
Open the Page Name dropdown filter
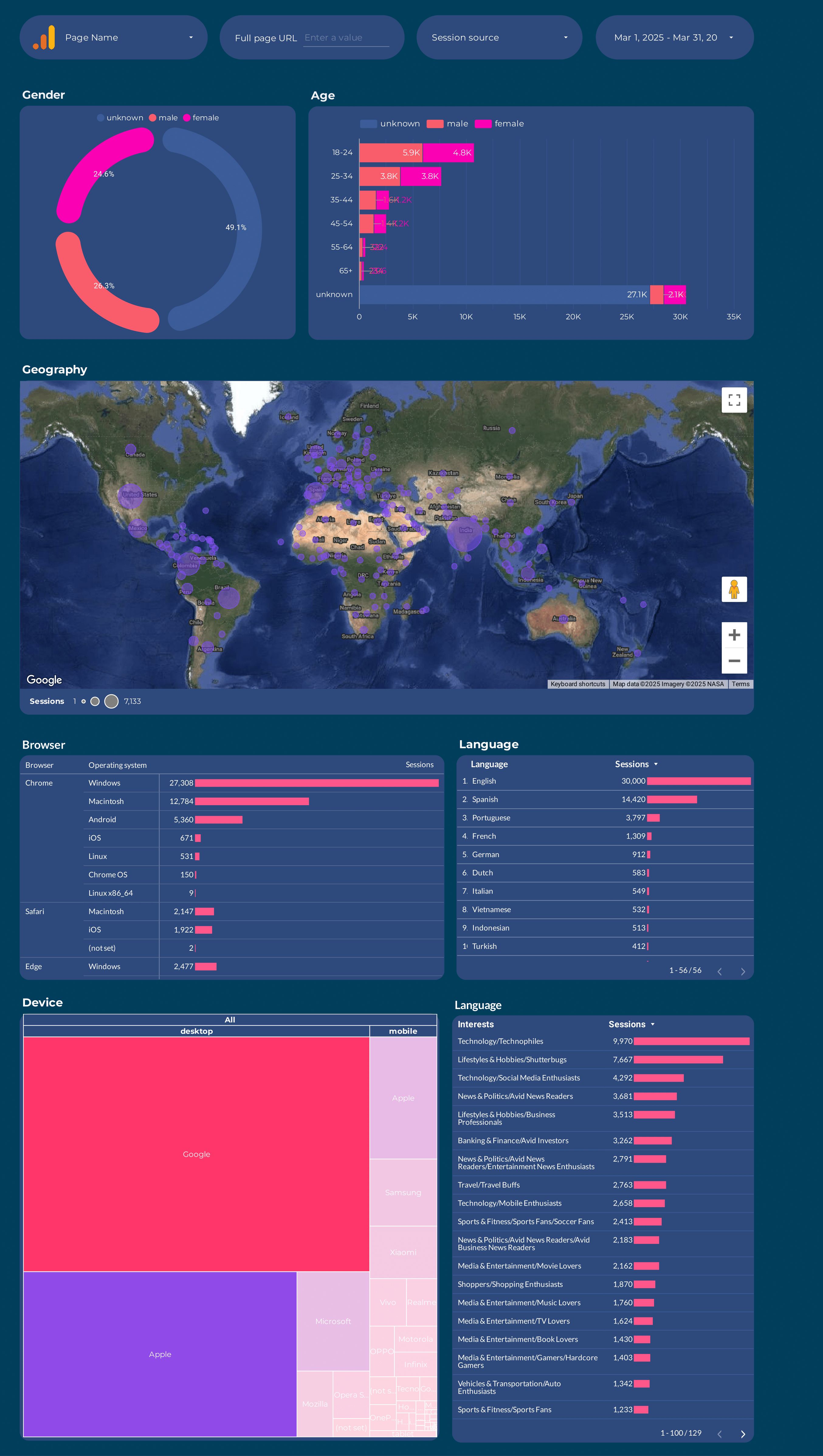114,37
